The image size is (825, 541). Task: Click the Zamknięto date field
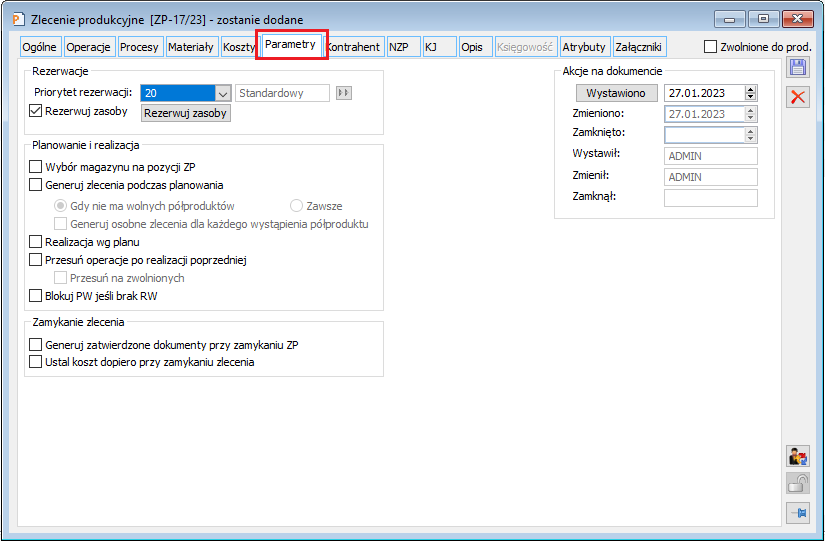pyautogui.click(x=705, y=135)
